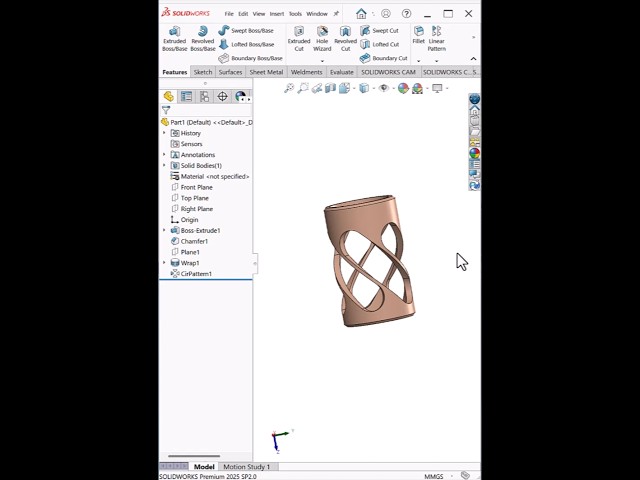This screenshot has width=640, height=480.
Task: Switch to the Sheet Metal tab
Action: [x=266, y=72]
